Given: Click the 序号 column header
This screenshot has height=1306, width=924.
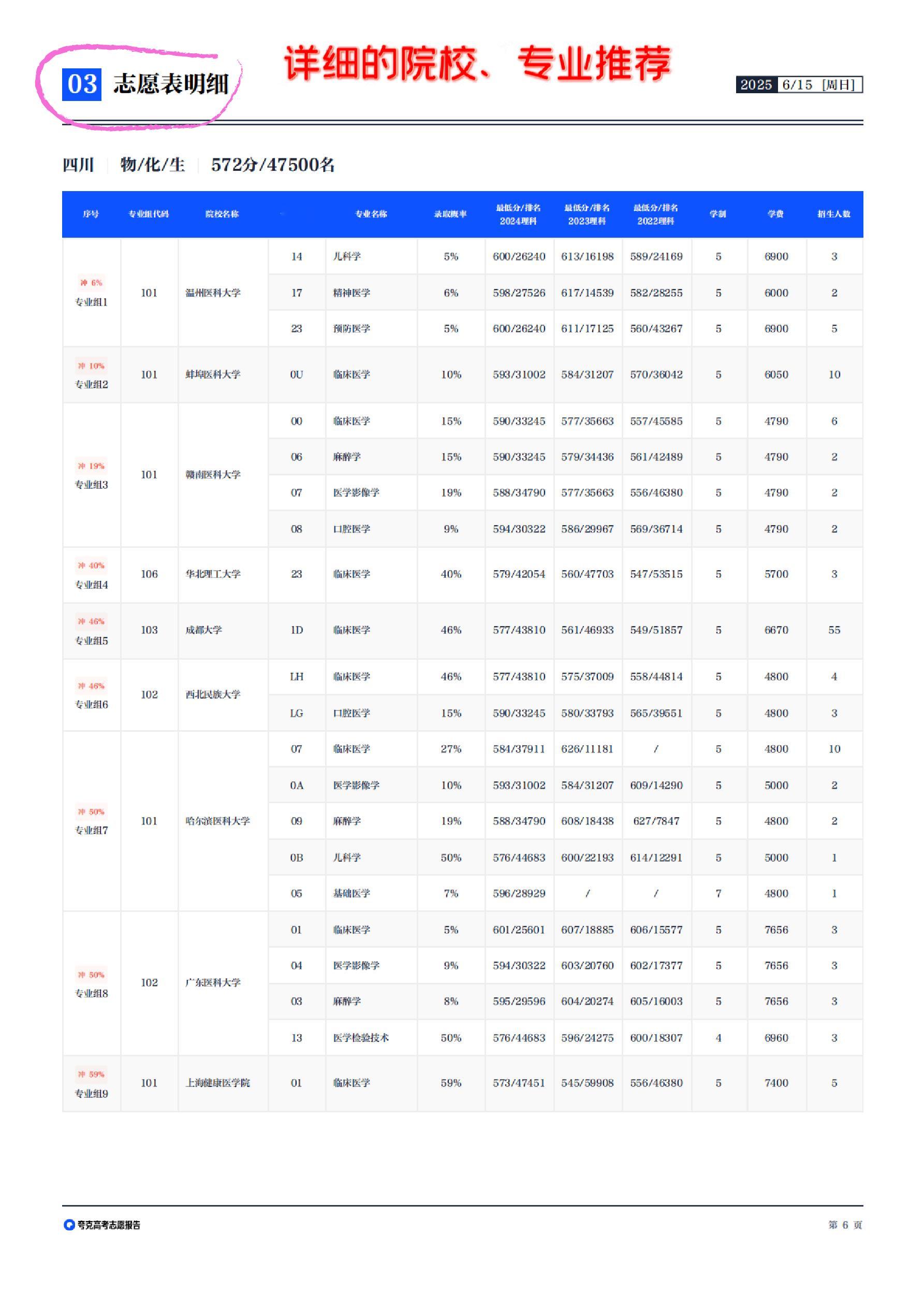Looking at the screenshot, I should [91, 214].
